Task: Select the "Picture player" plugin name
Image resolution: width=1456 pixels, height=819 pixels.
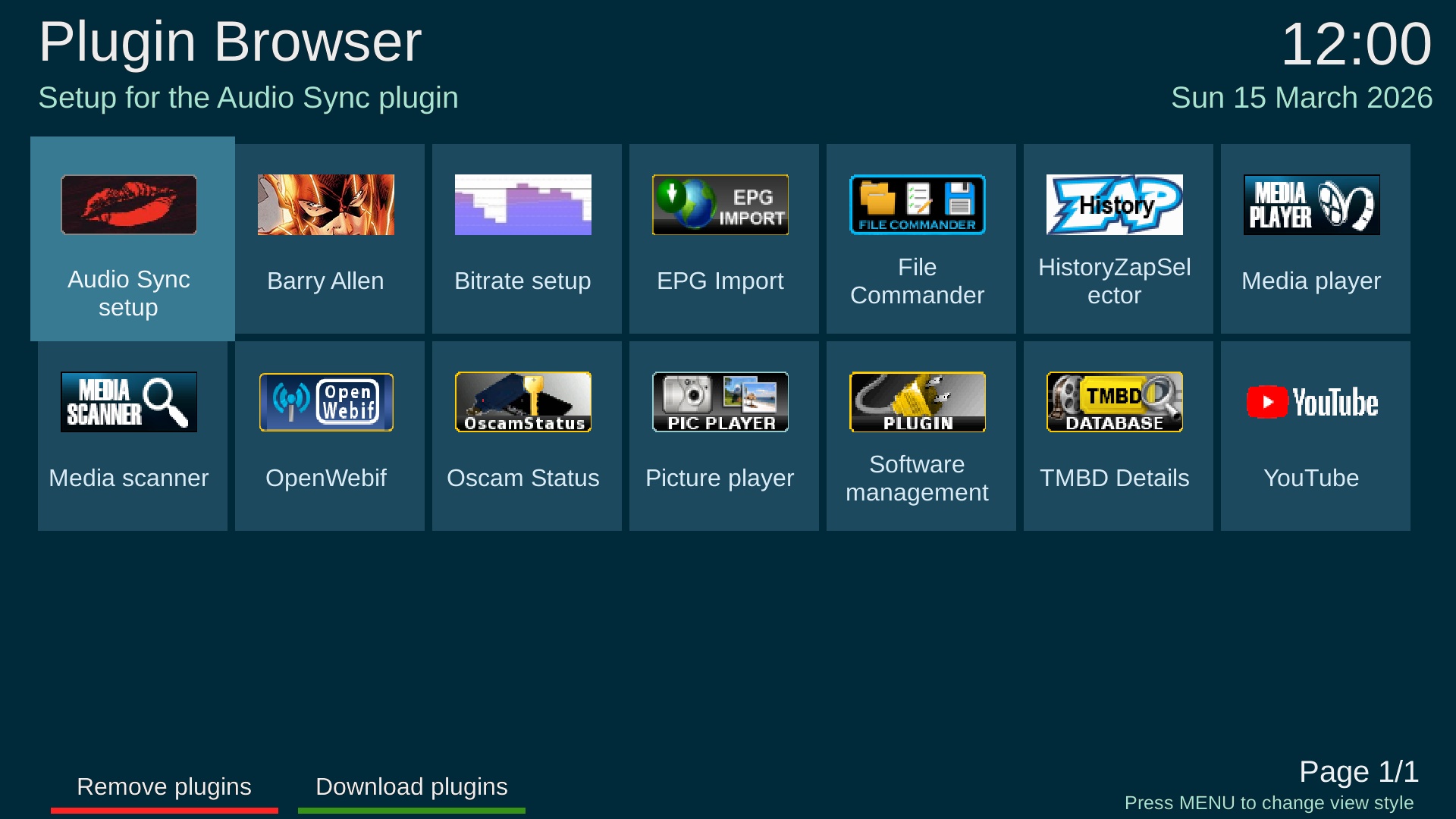Action: [720, 478]
